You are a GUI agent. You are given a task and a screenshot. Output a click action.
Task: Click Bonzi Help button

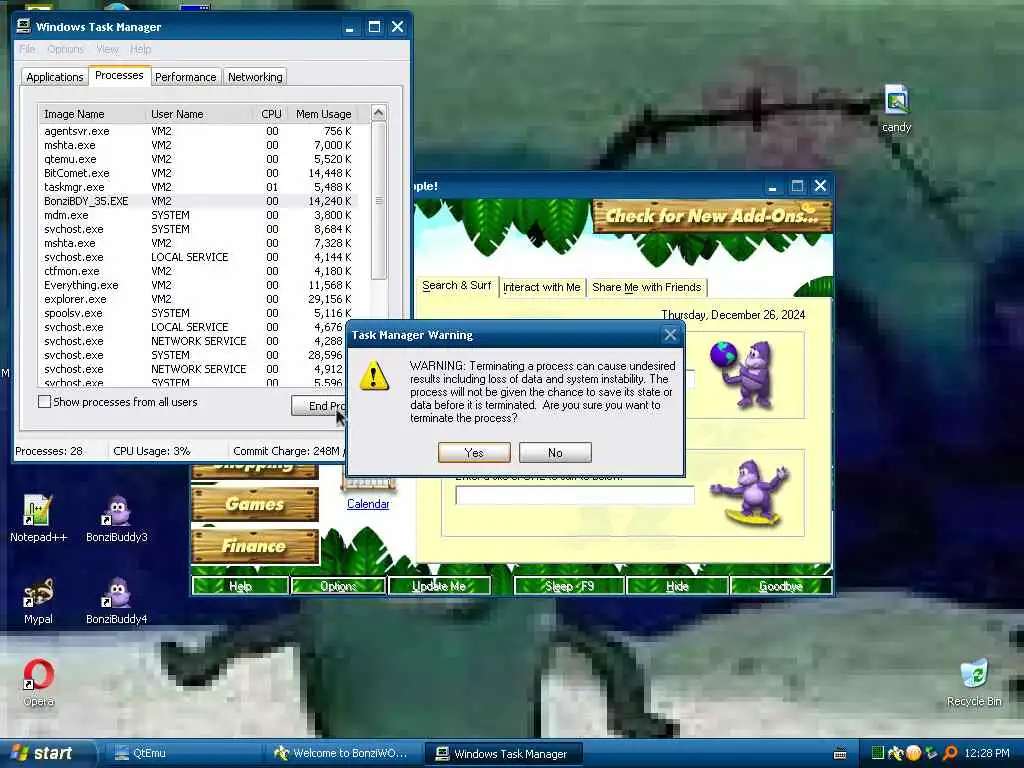click(240, 586)
